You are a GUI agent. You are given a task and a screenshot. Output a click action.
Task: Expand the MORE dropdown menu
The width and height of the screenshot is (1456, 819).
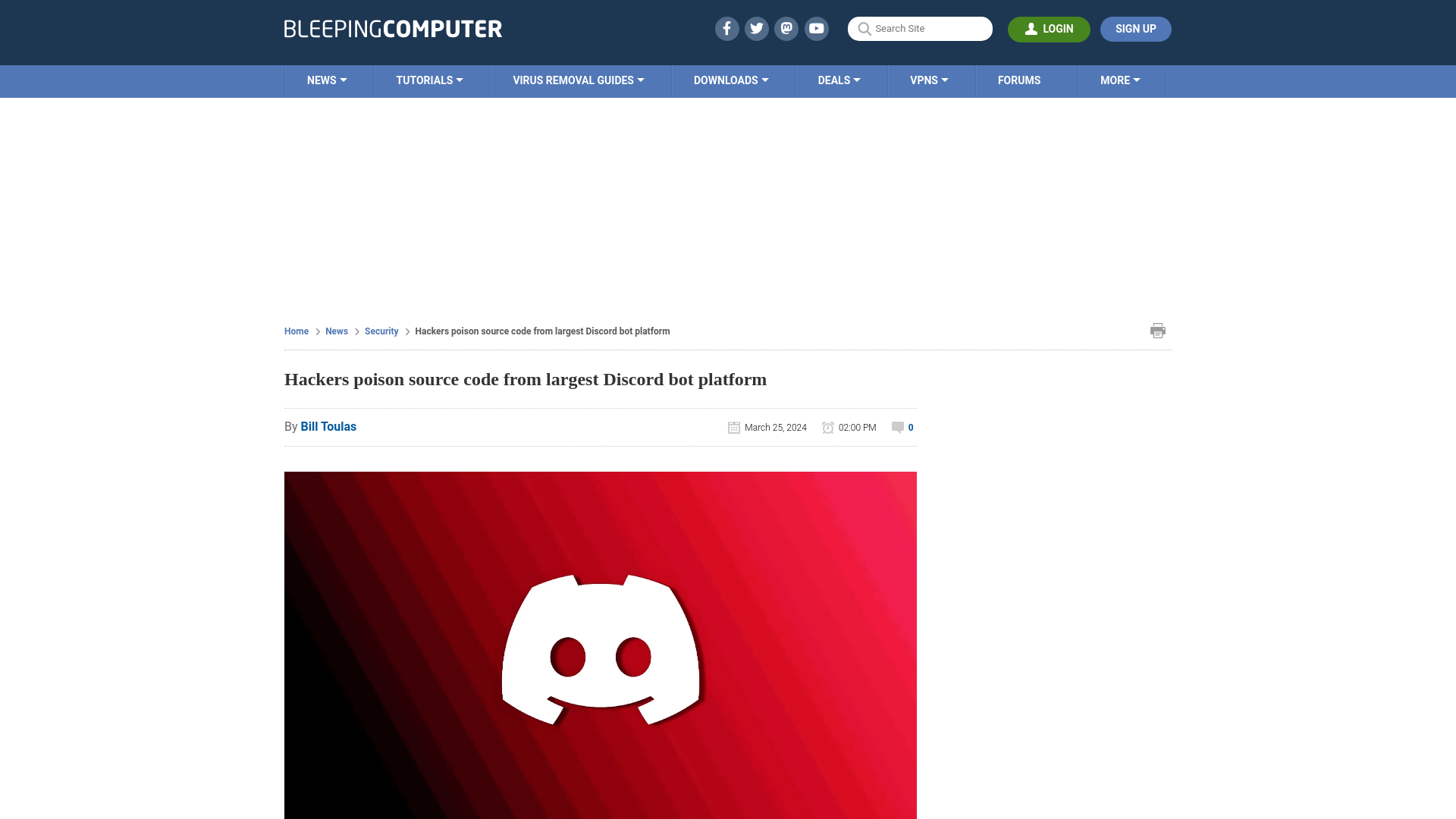pos(1119,80)
